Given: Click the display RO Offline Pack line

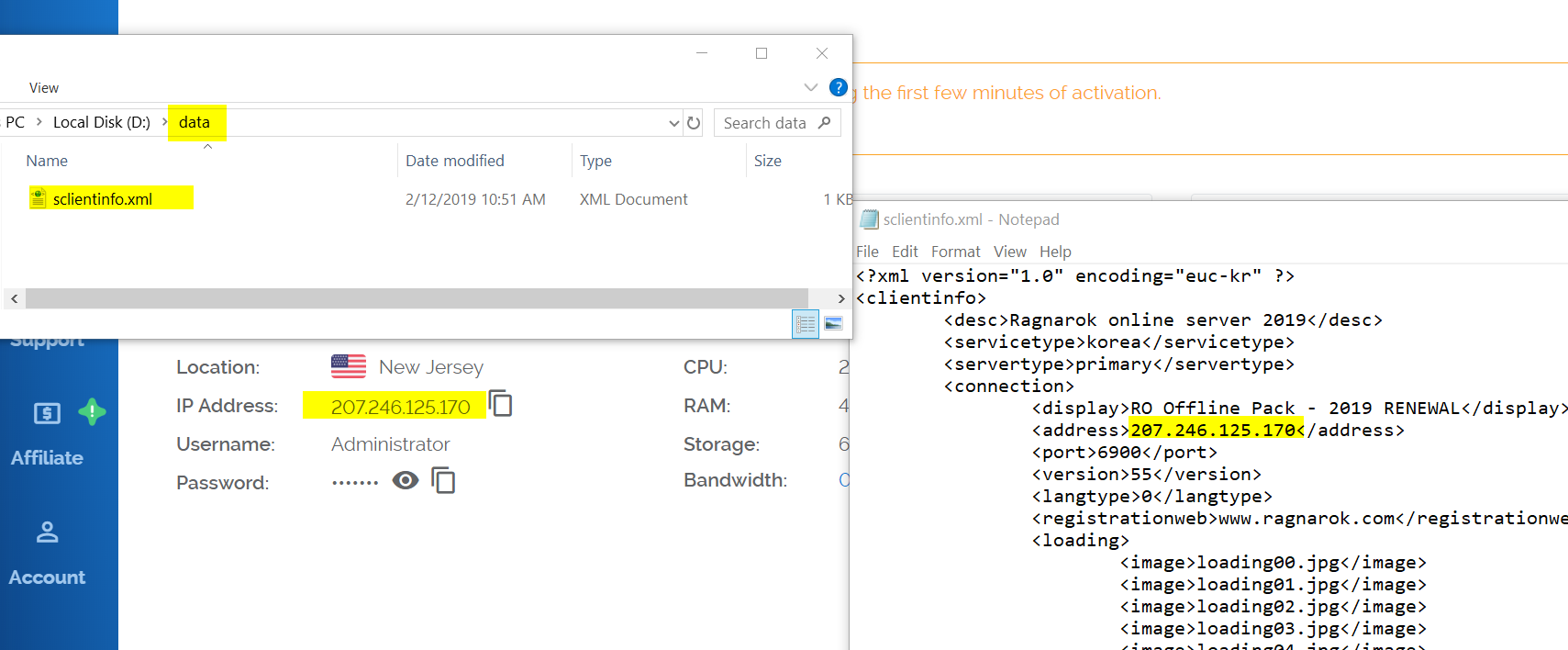Looking at the screenshot, I should (x=1299, y=409).
